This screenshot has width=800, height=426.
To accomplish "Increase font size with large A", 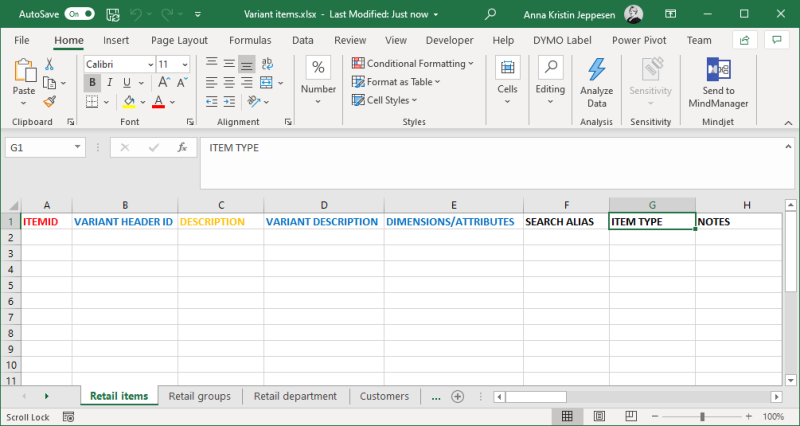I will click(x=164, y=83).
